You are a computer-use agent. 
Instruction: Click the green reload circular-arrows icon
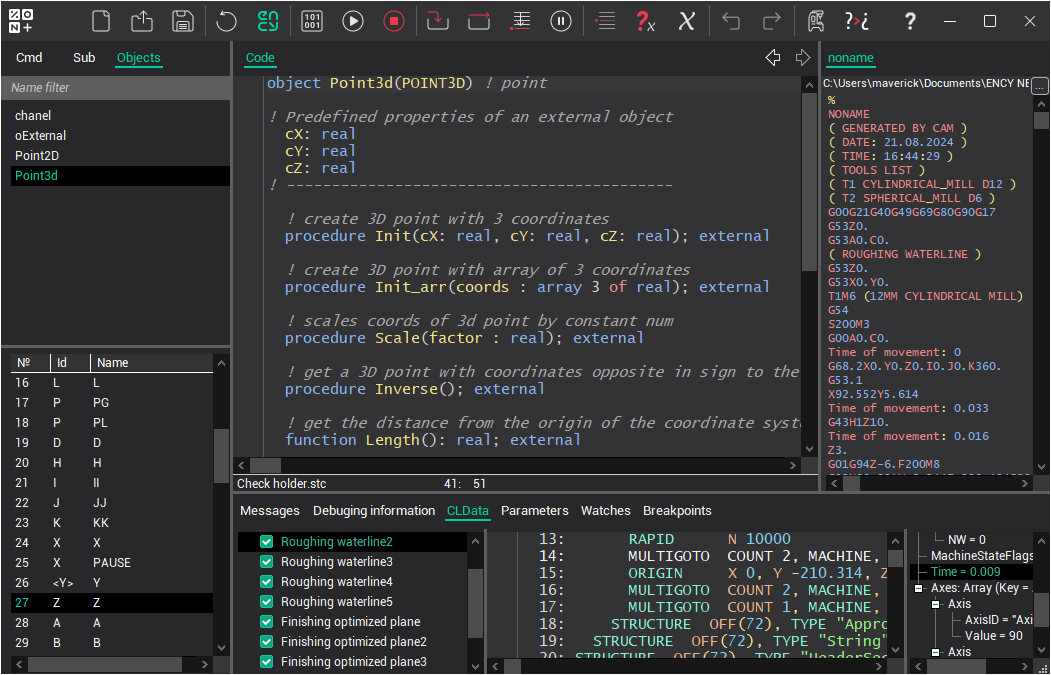(x=267, y=21)
